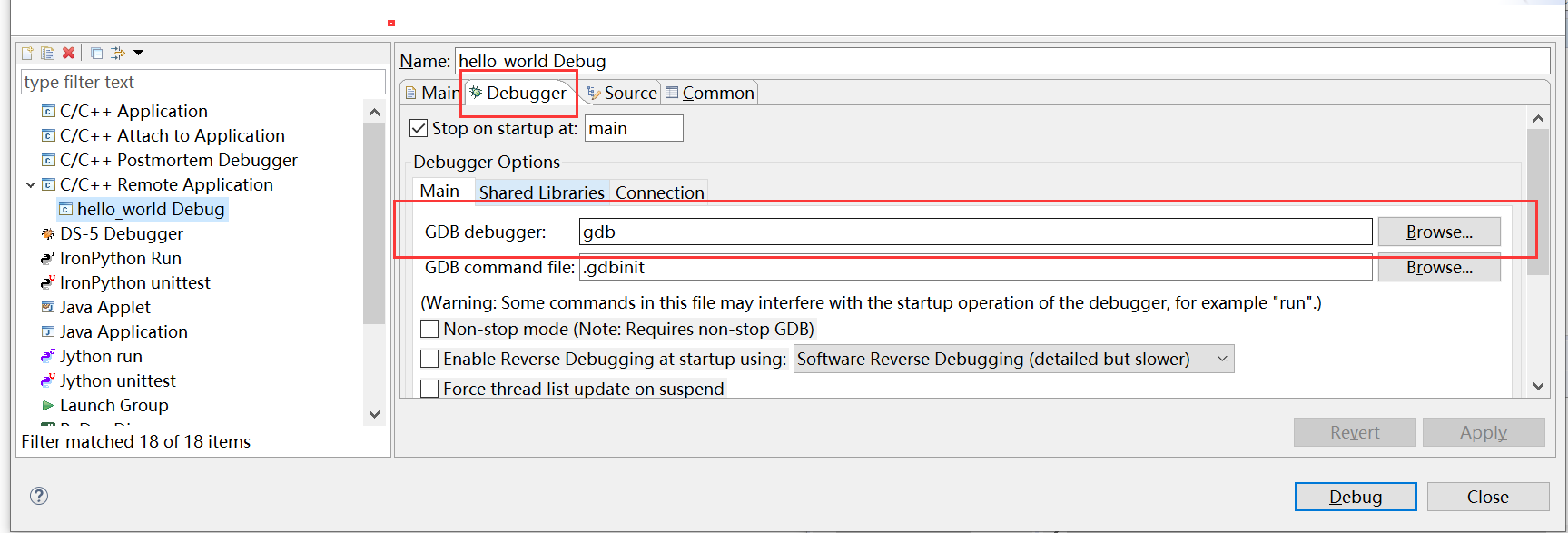Switch to the Shared Libraries tab

point(542,192)
